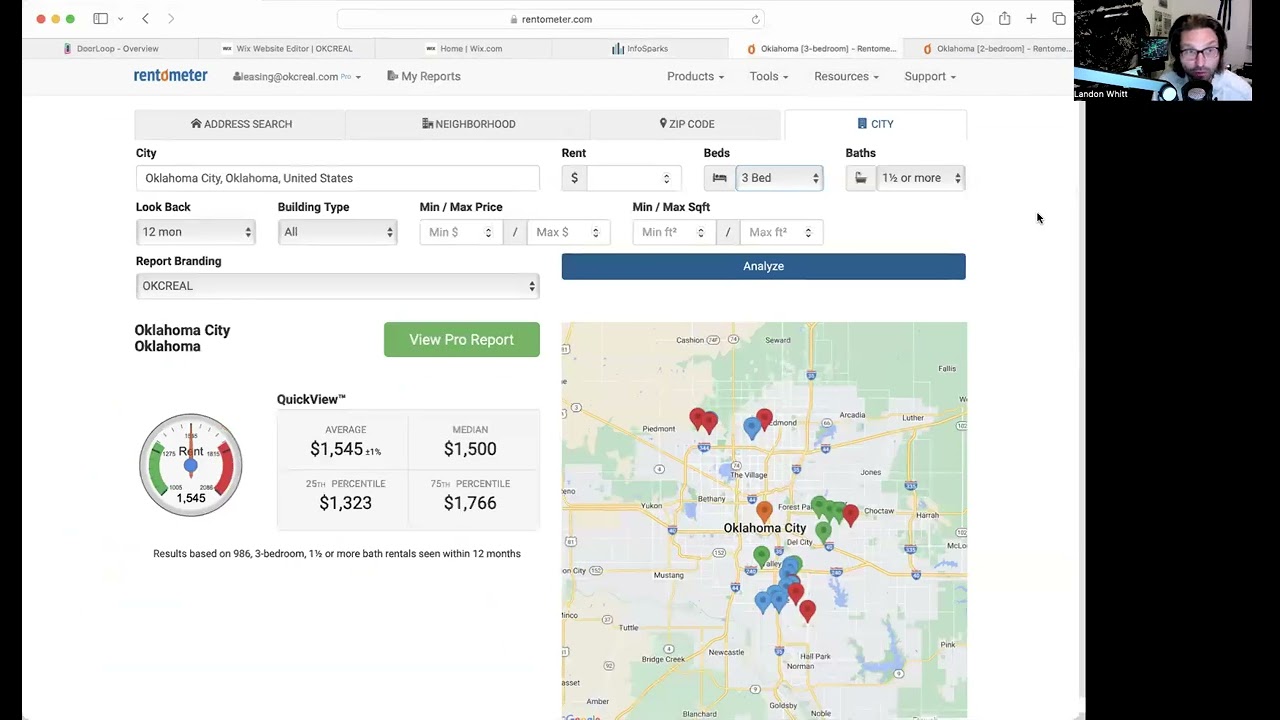1280x720 pixels.
Task: Select the Address Search tab
Action: click(241, 124)
